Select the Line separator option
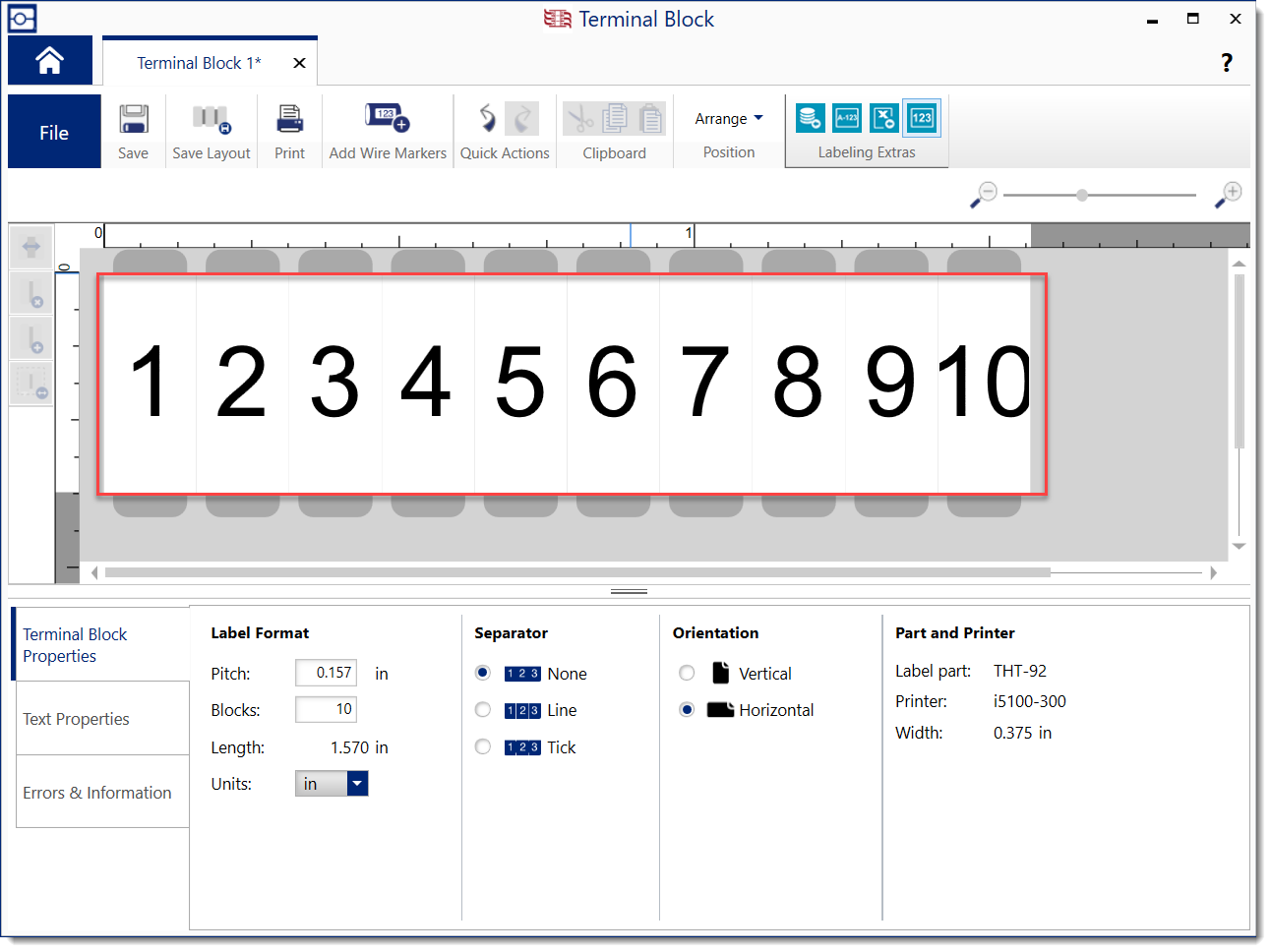1271x952 pixels. (483, 710)
